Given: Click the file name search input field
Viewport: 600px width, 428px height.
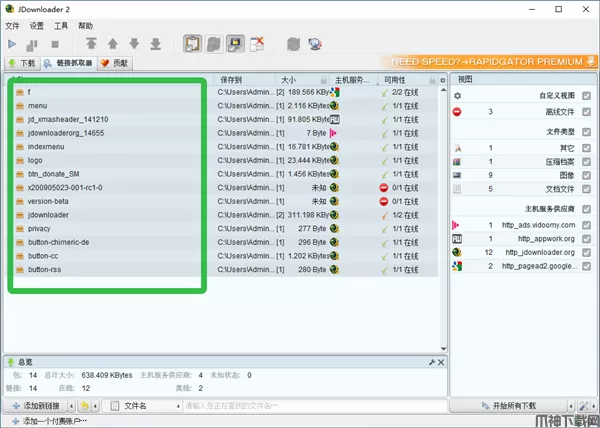Looking at the screenshot, I should pos(315,406).
